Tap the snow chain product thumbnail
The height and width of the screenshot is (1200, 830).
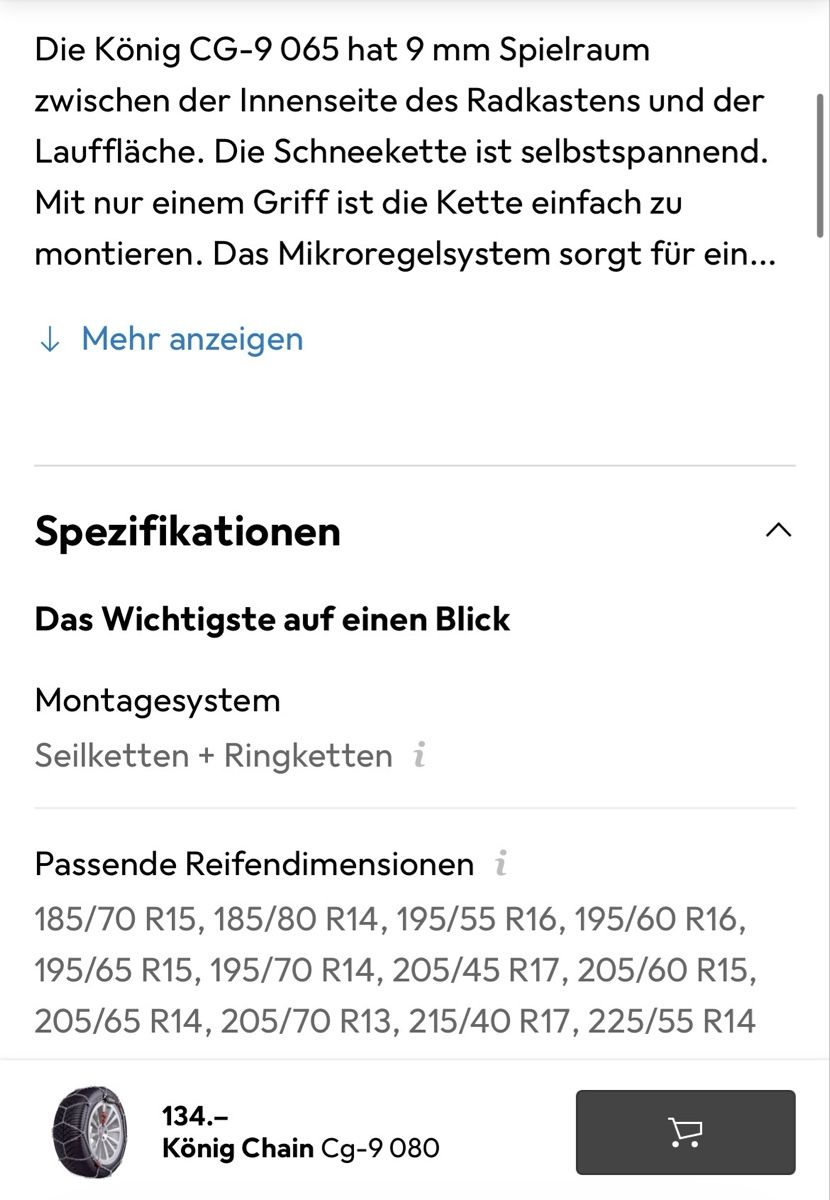click(89, 1133)
